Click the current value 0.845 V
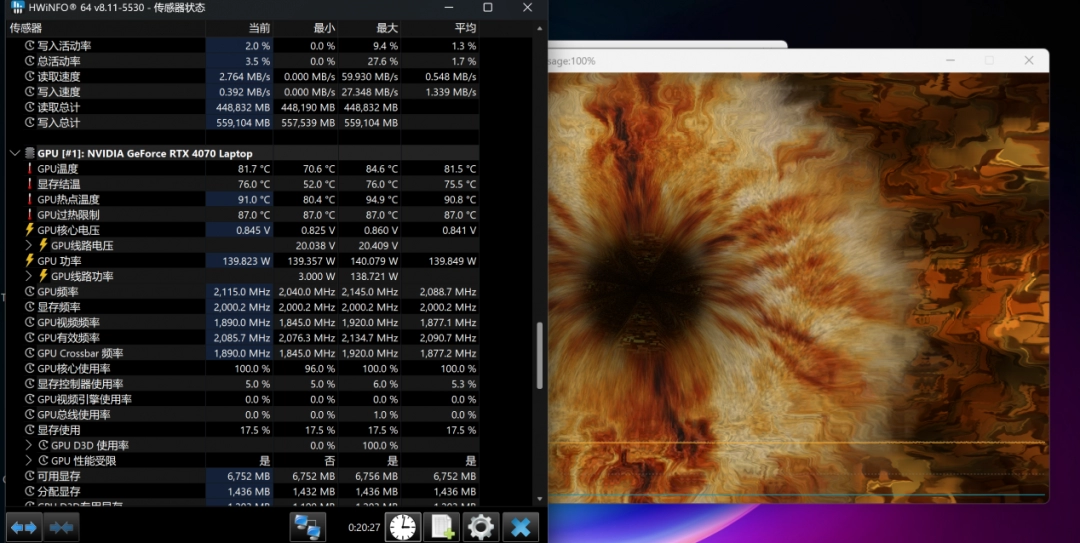The width and height of the screenshot is (1080, 543). click(253, 229)
